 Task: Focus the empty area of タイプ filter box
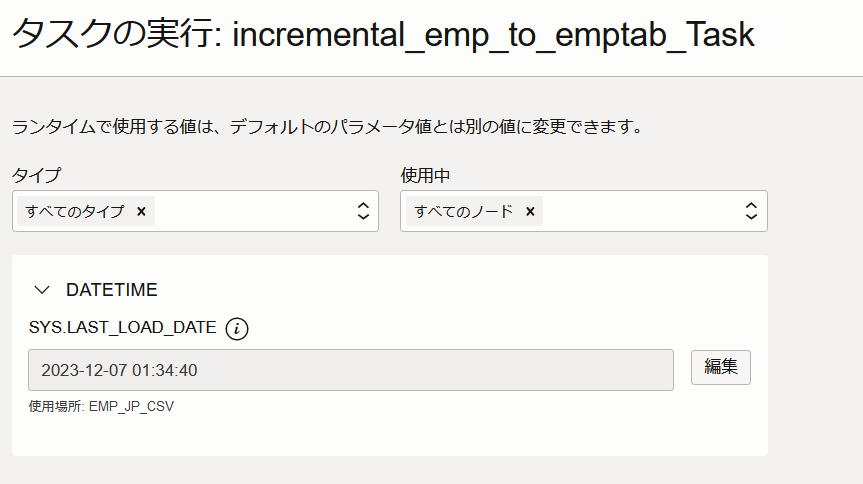(250, 211)
